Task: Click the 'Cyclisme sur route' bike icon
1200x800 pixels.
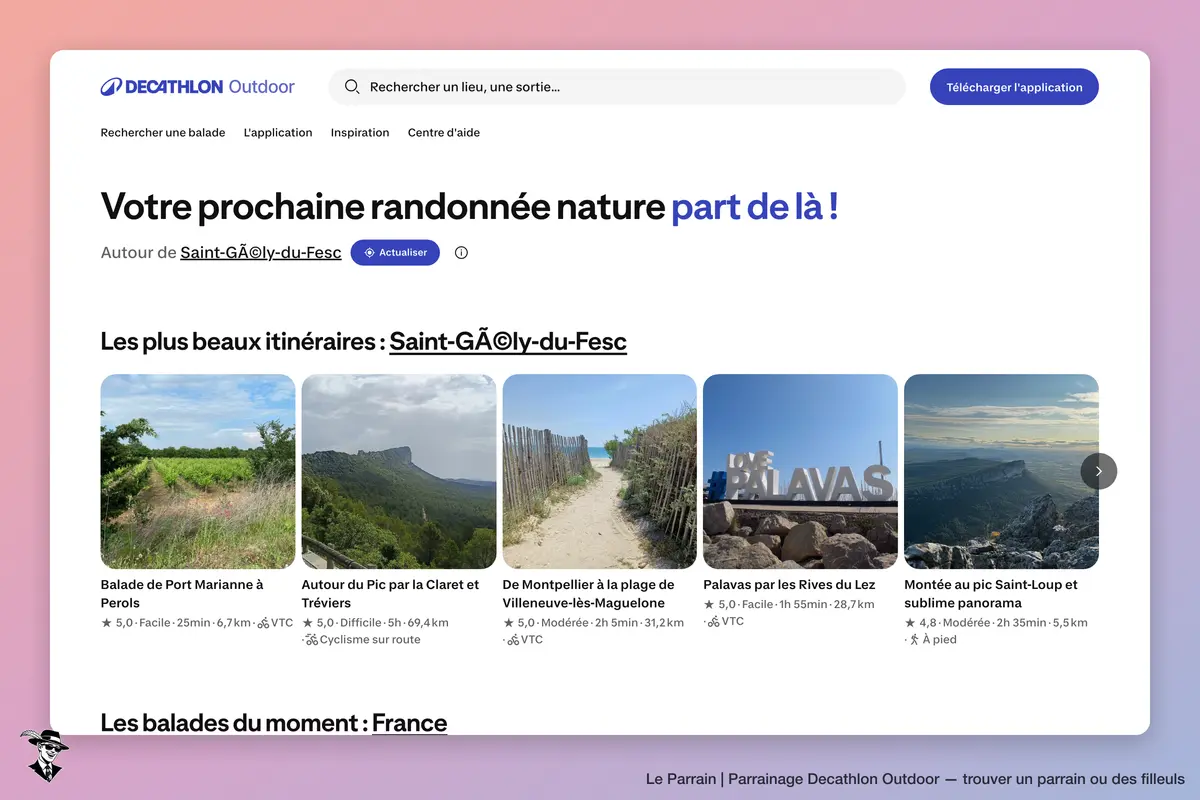Action: pyautogui.click(x=312, y=640)
